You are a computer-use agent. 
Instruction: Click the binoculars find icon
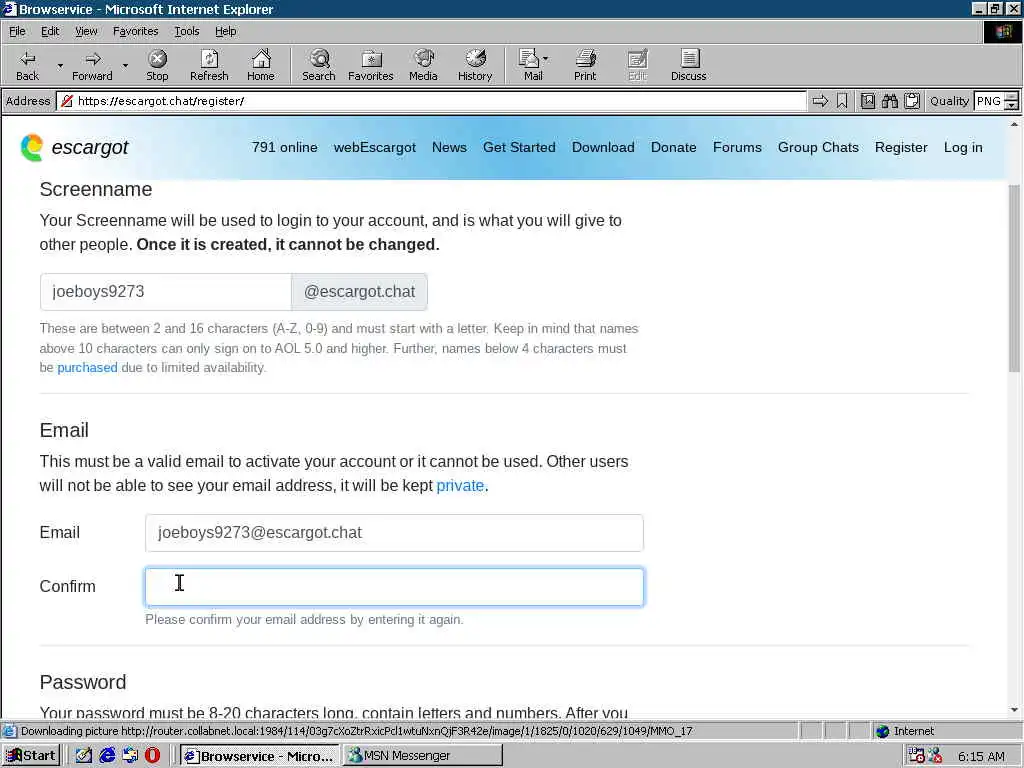click(x=889, y=101)
